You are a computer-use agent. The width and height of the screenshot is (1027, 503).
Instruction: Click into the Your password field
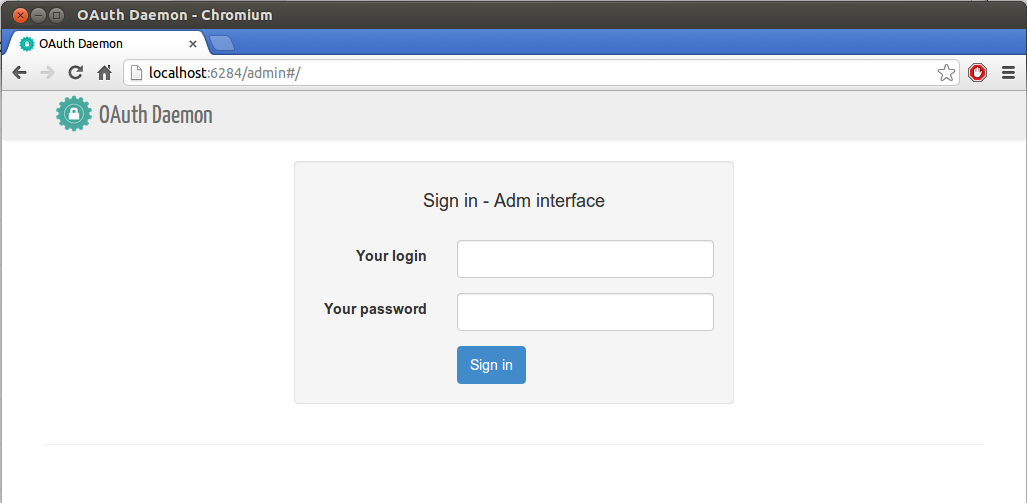tap(585, 312)
